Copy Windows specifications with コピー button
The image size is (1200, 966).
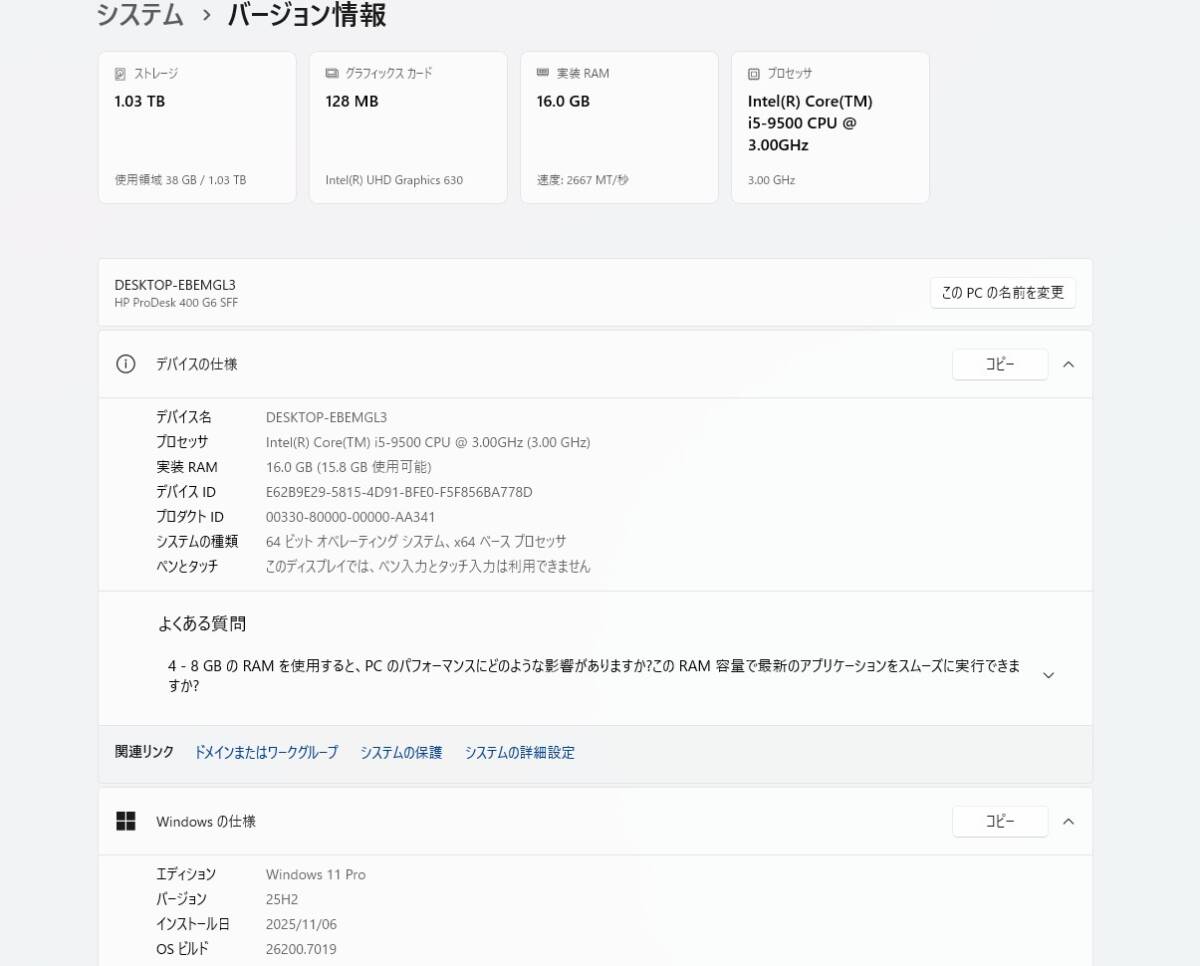click(x=999, y=821)
